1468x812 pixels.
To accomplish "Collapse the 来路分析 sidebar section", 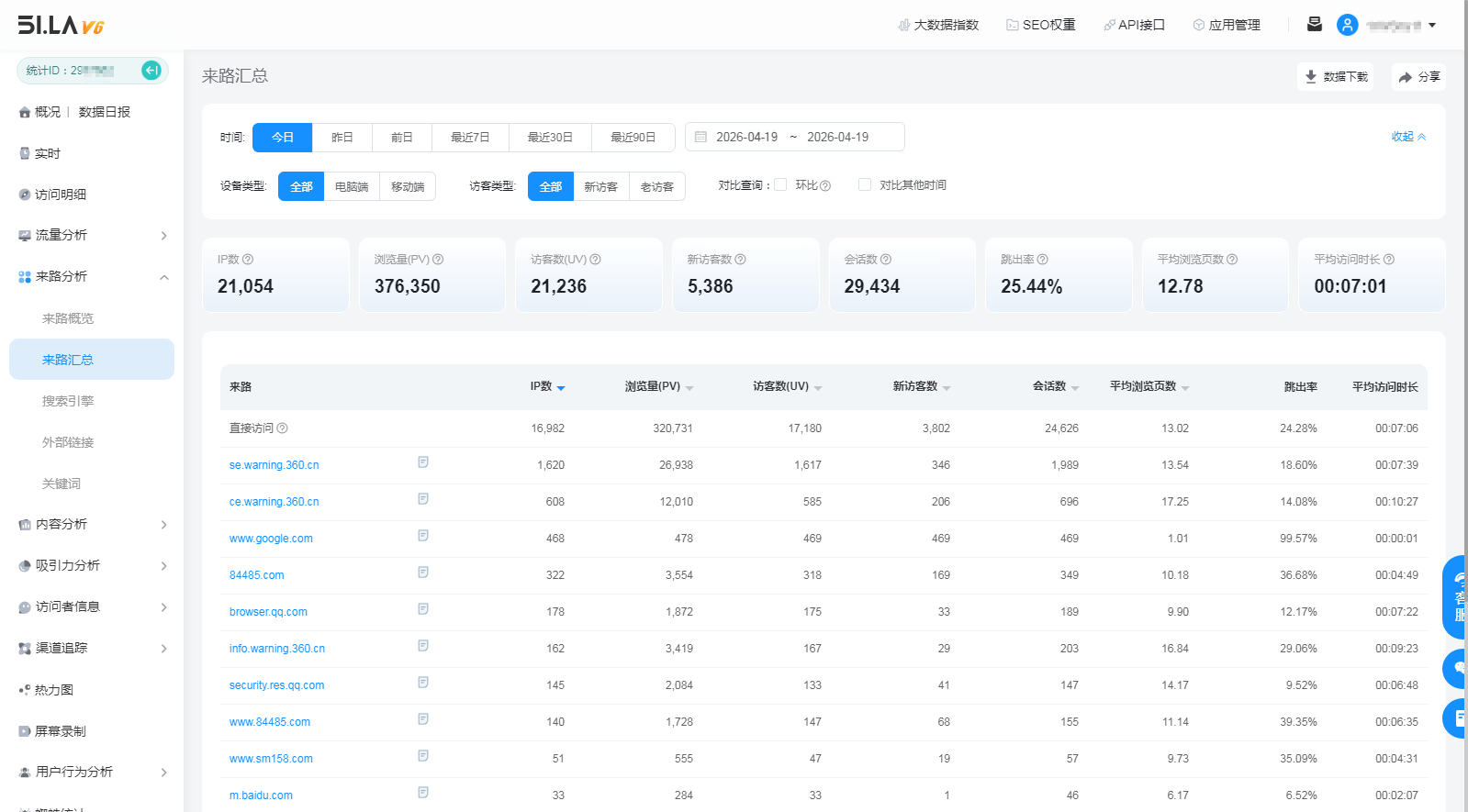I will coord(163,277).
